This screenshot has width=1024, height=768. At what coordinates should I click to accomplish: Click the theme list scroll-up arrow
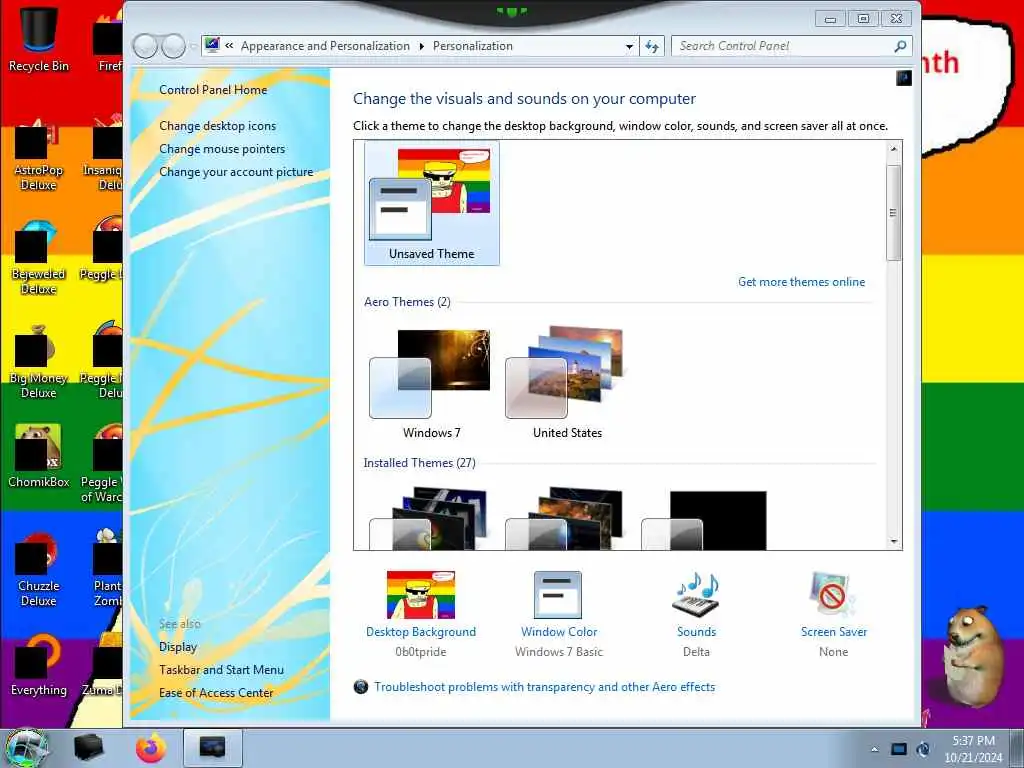click(894, 149)
